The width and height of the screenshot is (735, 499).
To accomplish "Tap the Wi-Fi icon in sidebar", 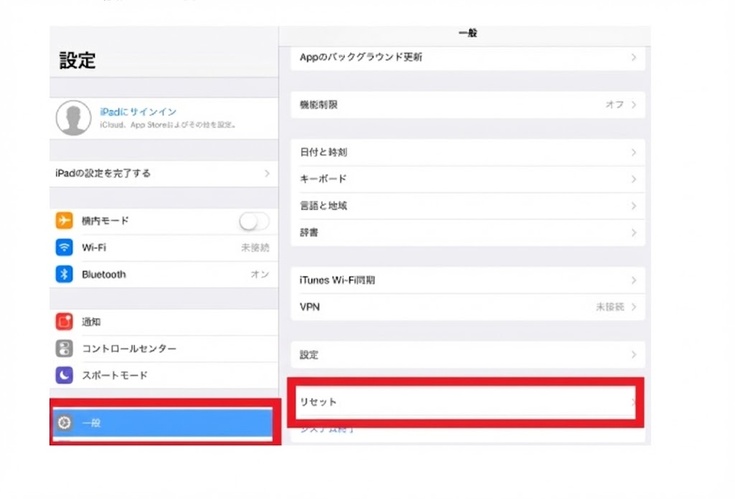I will [x=64, y=247].
